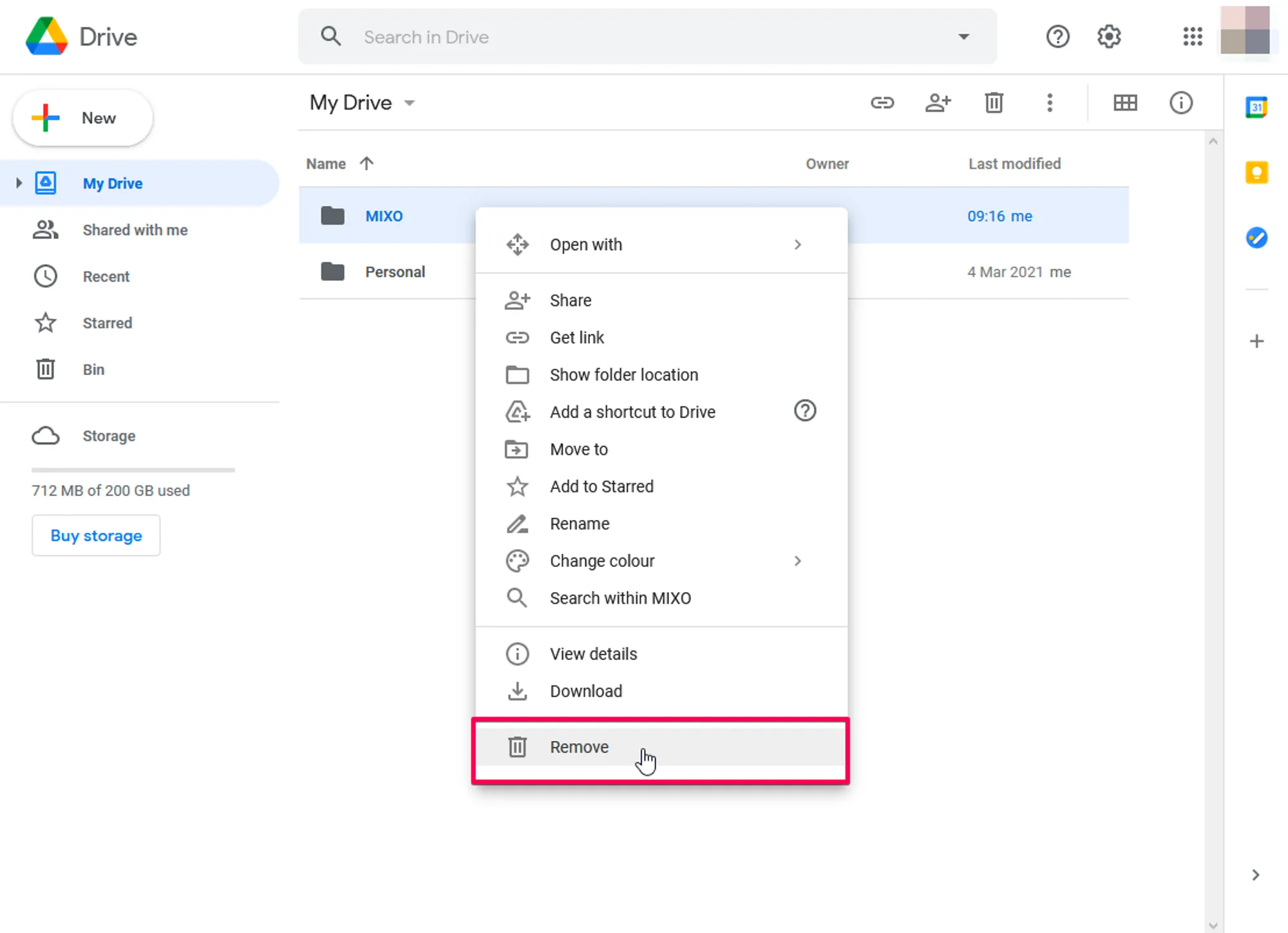Open the Google apps grid launcher

pos(1192,37)
